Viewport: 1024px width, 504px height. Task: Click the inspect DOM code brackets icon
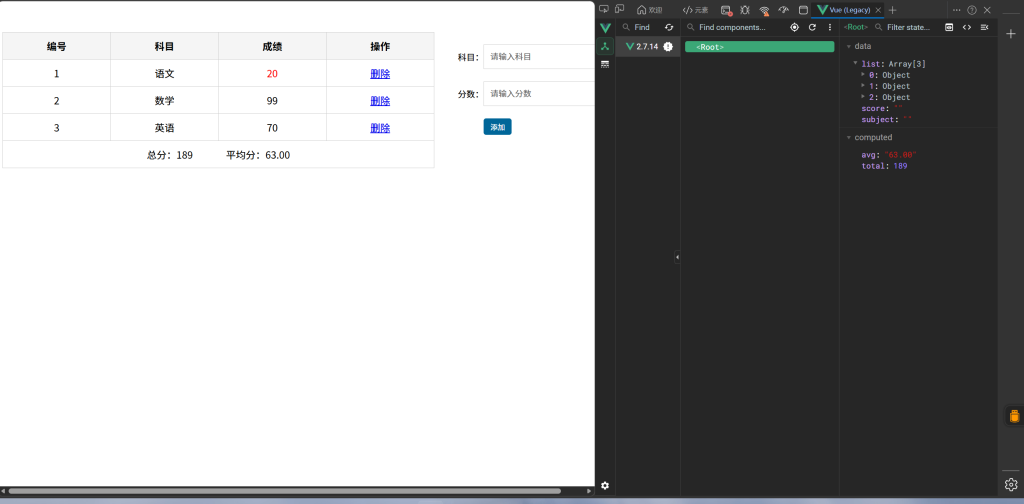[967, 27]
